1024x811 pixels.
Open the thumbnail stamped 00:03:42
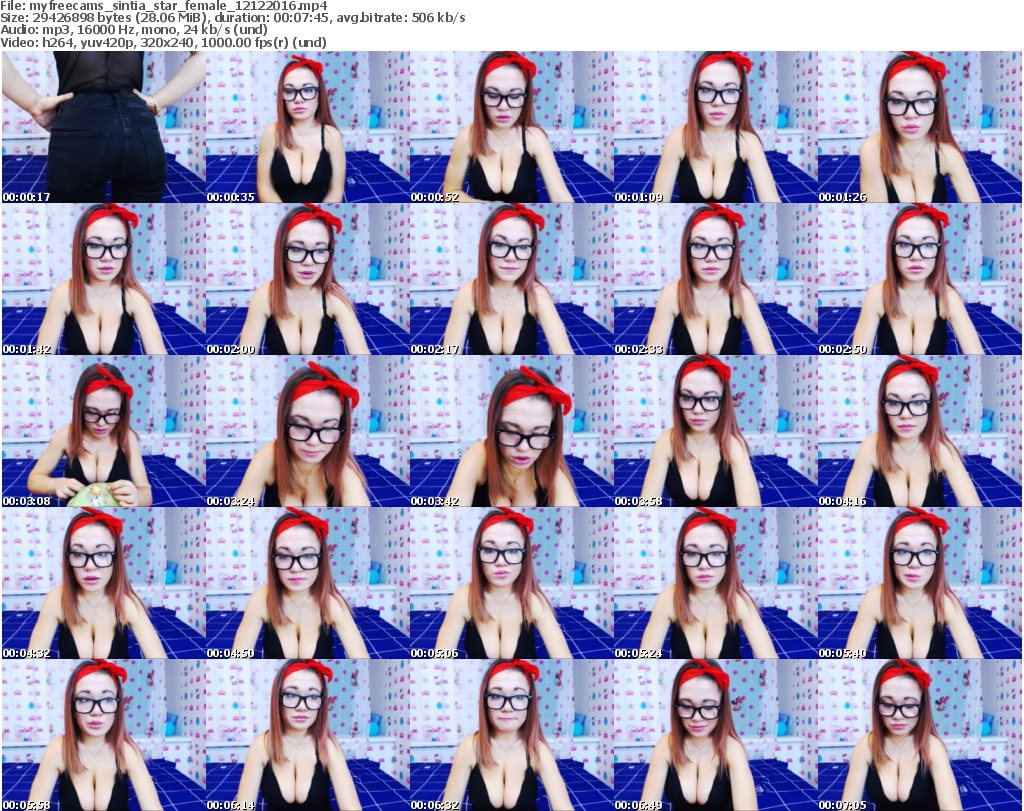click(x=511, y=432)
